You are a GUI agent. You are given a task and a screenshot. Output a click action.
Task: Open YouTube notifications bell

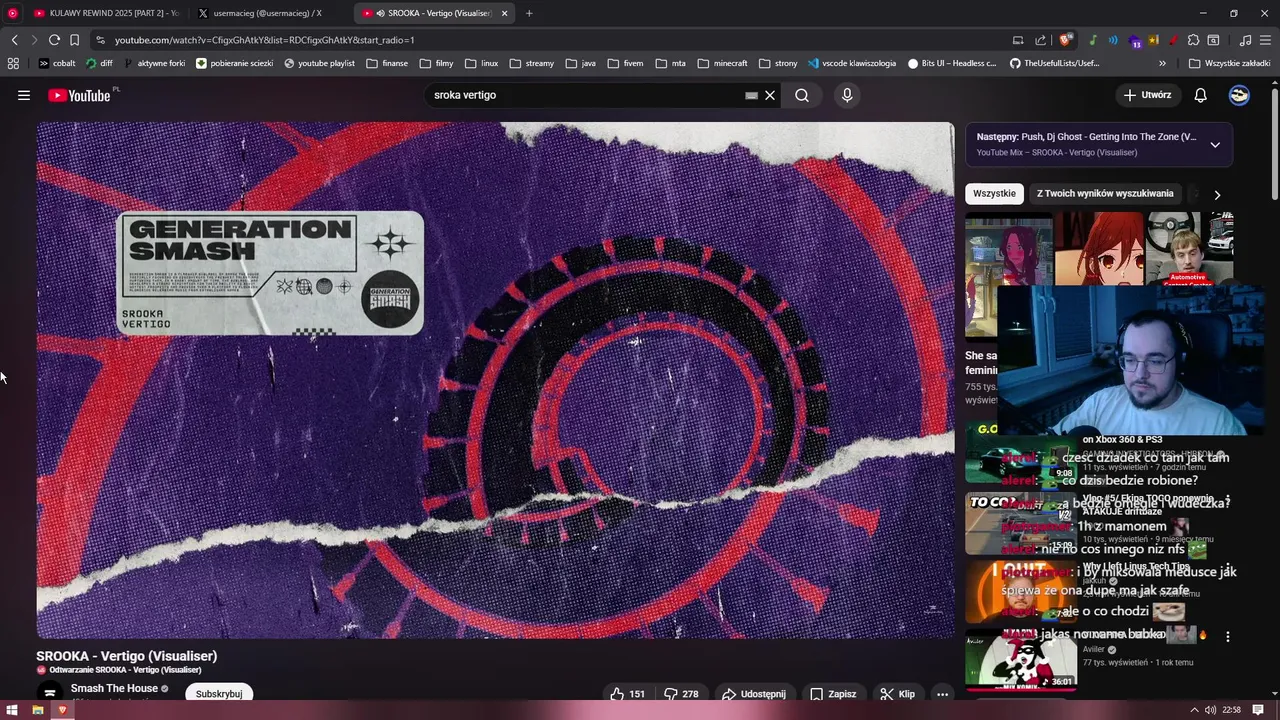1201,95
